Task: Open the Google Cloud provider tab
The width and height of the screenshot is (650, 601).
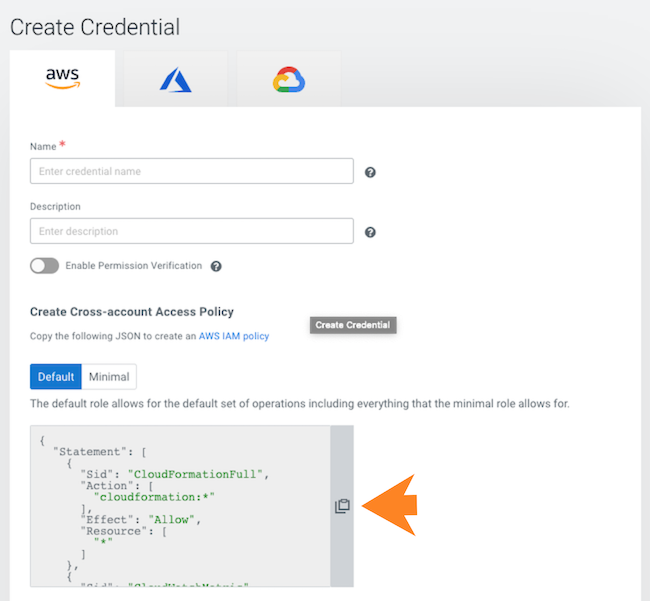Action: (x=288, y=80)
